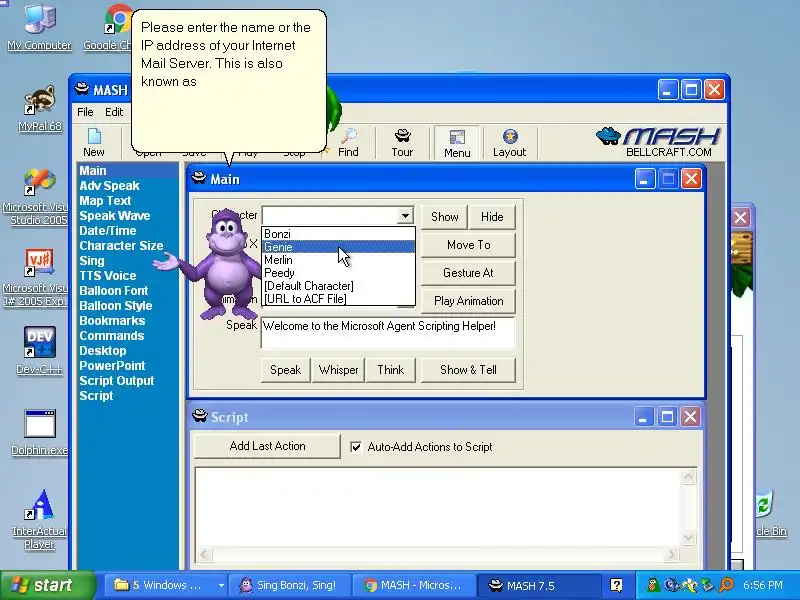Open TTS Voice from sidebar
The width and height of the screenshot is (800, 600).
pyautogui.click(x=108, y=276)
